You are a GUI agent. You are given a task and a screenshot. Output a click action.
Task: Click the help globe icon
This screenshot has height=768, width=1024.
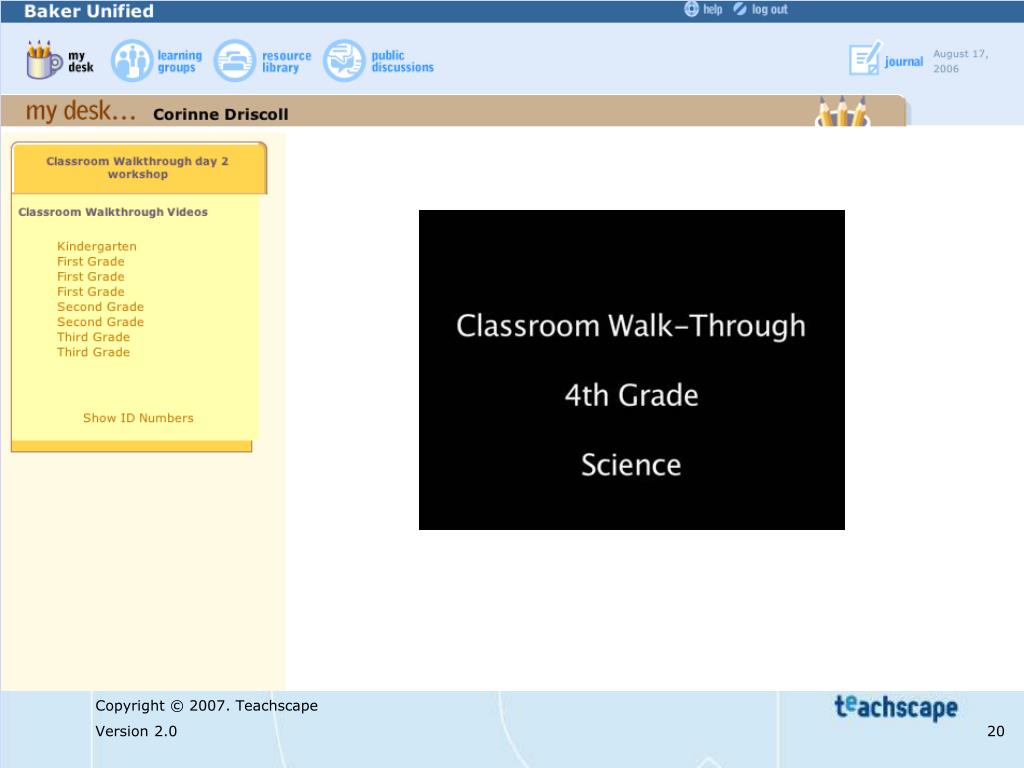[691, 9]
